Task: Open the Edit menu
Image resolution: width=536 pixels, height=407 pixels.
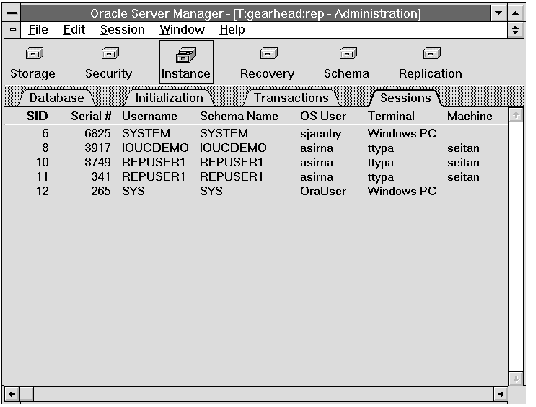Action: coord(74,30)
